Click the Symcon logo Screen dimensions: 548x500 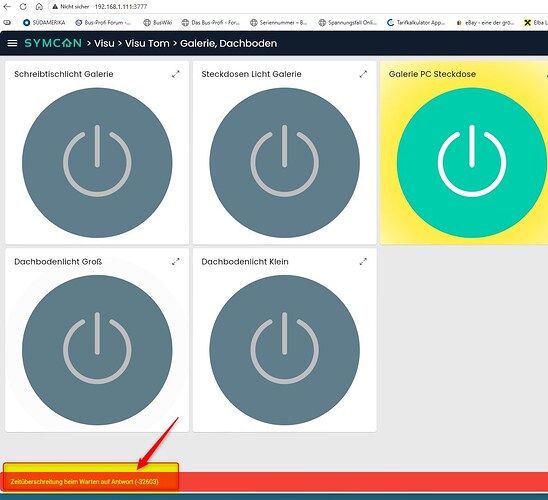click(x=53, y=43)
